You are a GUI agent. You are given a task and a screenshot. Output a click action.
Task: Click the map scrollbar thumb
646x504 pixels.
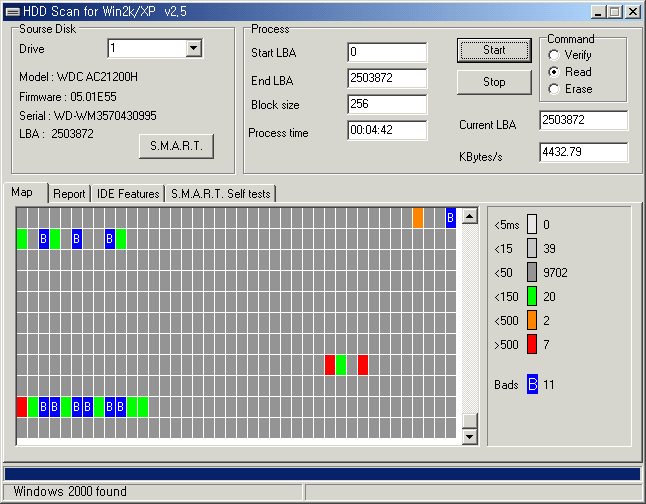470,421
